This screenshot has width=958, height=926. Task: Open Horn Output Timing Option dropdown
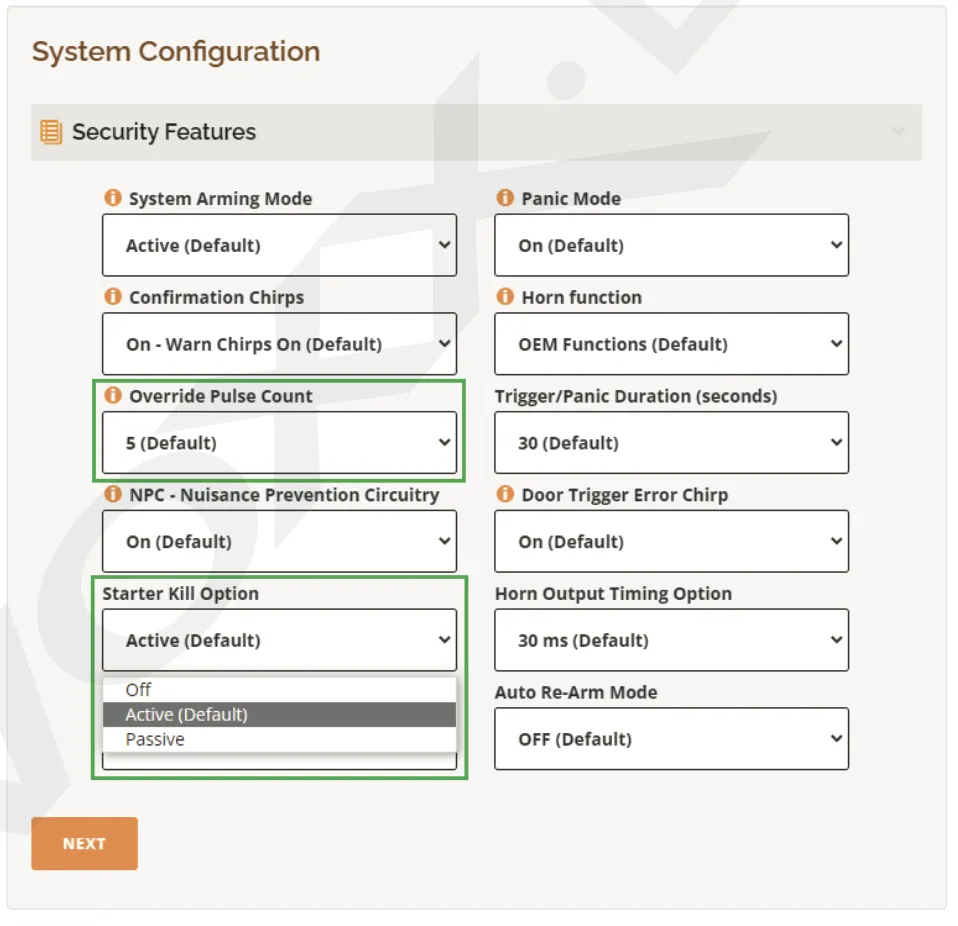pos(671,640)
